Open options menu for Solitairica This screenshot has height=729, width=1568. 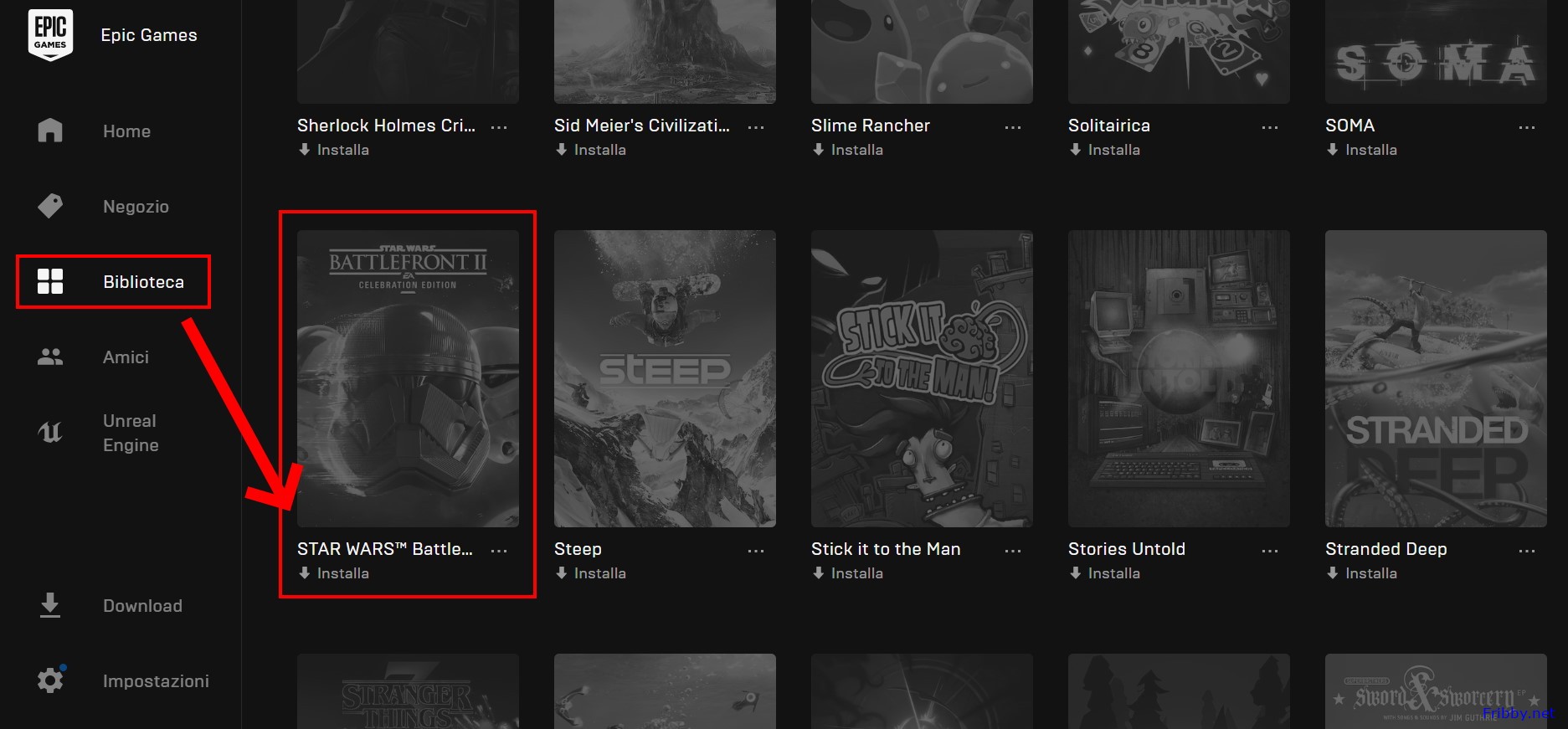pyautogui.click(x=1270, y=127)
